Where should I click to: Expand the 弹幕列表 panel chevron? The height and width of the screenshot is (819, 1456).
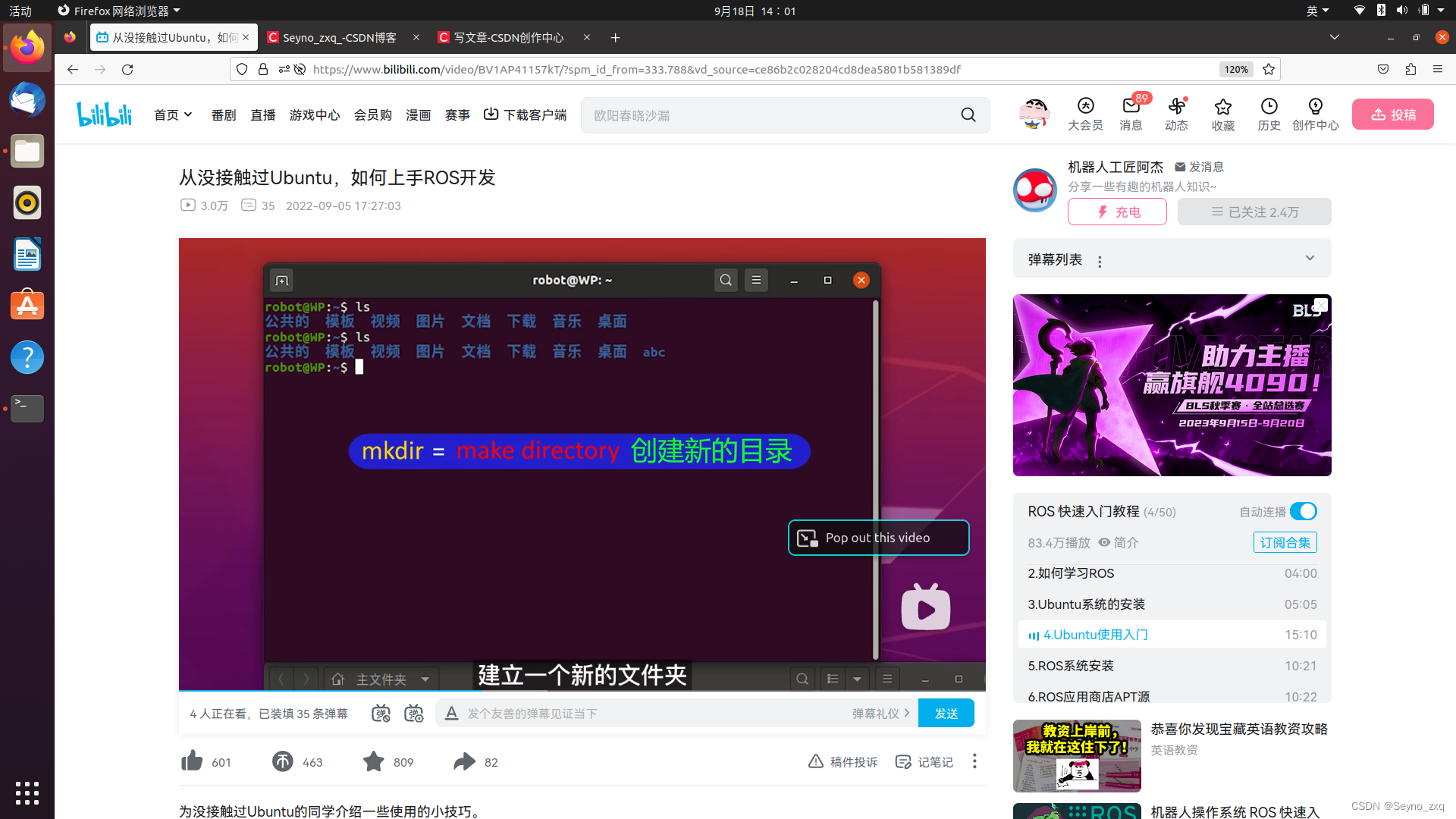(x=1310, y=259)
